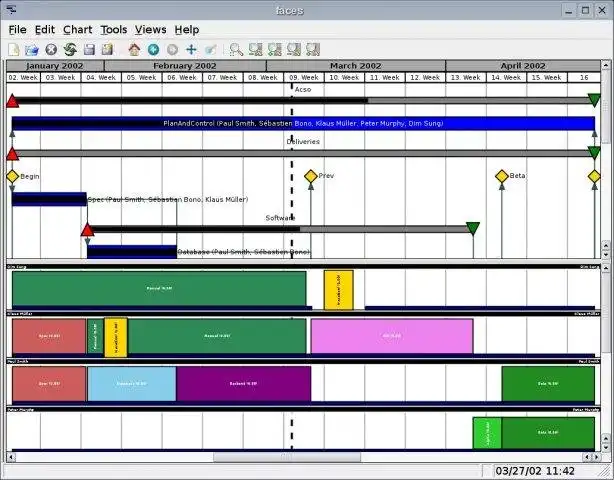Click the green end triangle of Software summary

473,228
